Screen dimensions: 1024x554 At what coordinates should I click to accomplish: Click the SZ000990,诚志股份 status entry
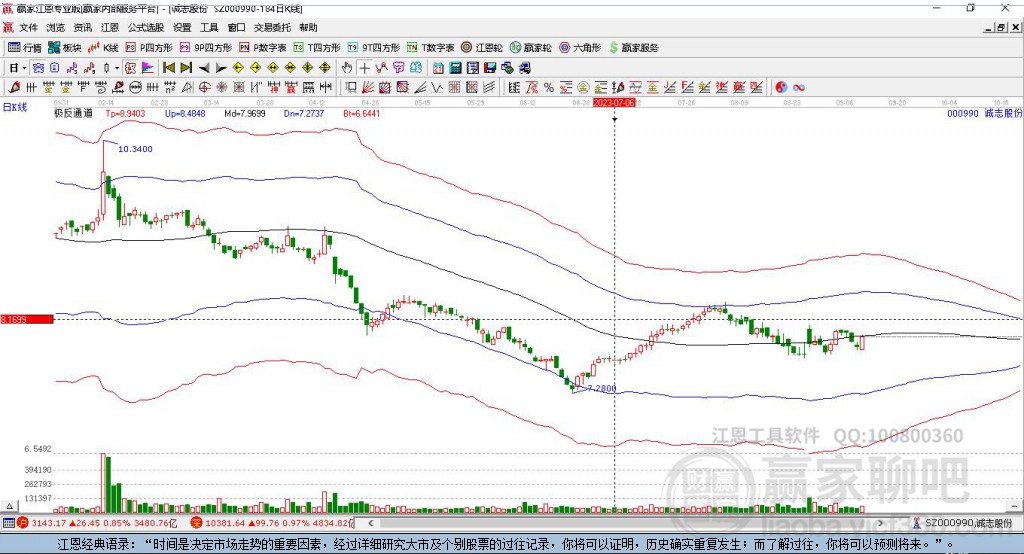(963, 523)
